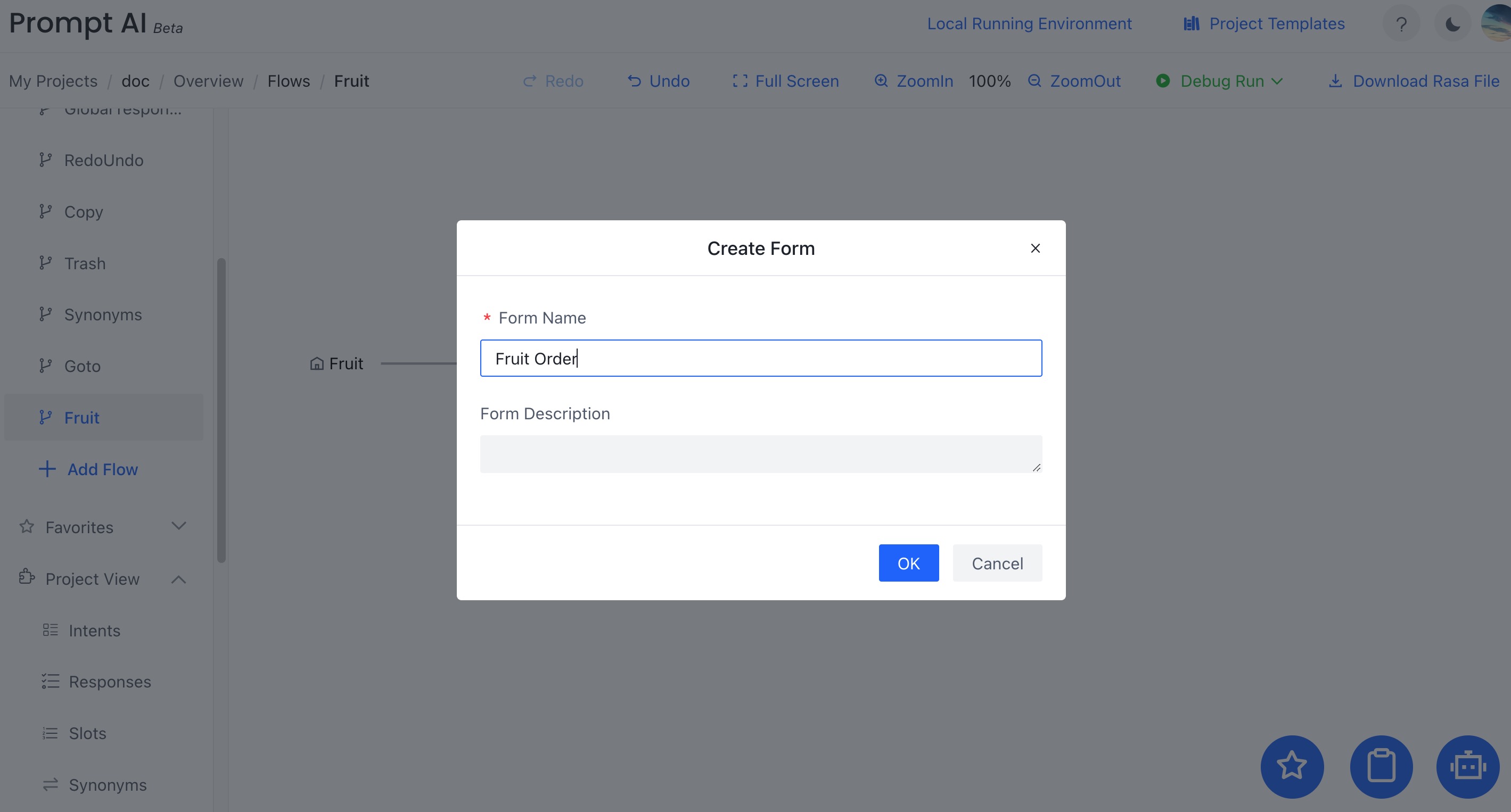Click the green Debug Run play icon
The image size is (1511, 812).
(x=1163, y=80)
